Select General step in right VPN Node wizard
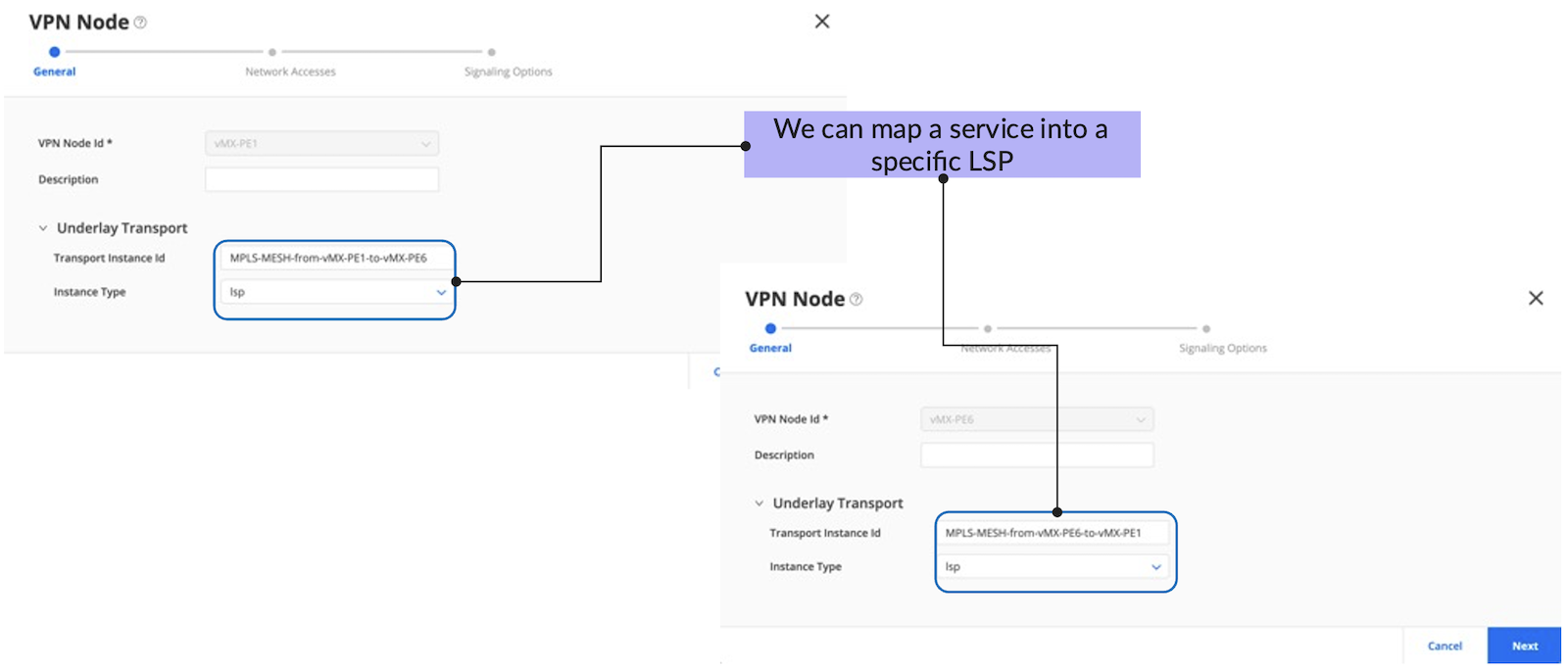The image size is (1568, 671). click(x=770, y=339)
